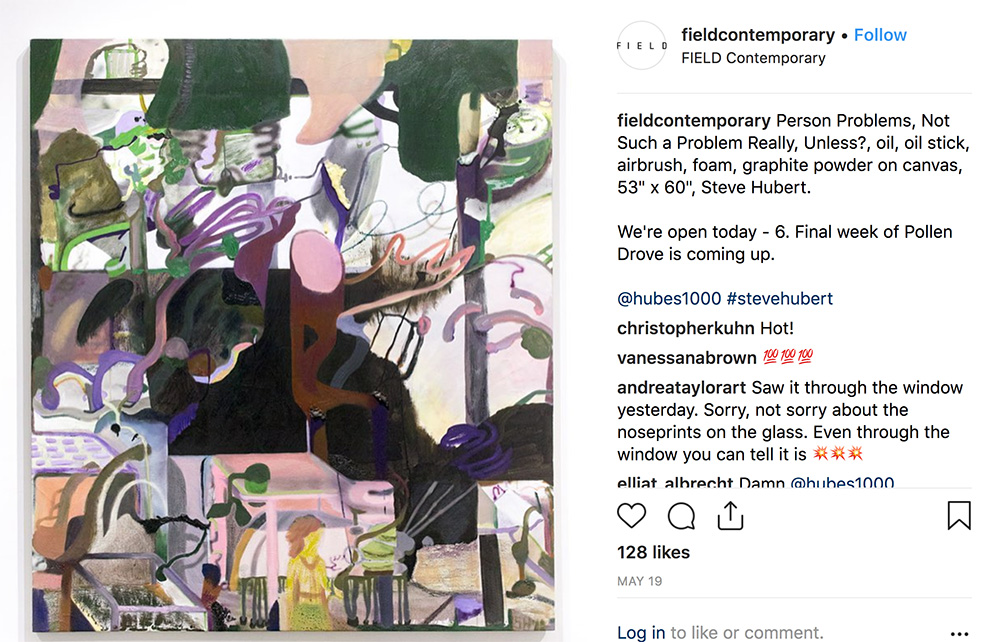The image size is (1000, 642).
Task: Open the #stevehubert hashtag
Action: (779, 298)
